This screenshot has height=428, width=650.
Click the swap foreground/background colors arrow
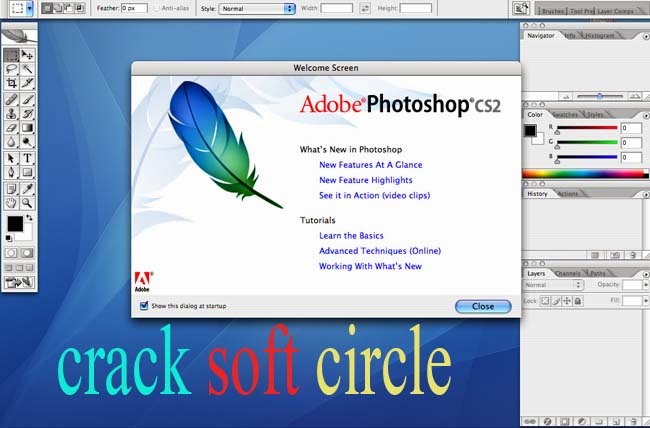[29, 217]
